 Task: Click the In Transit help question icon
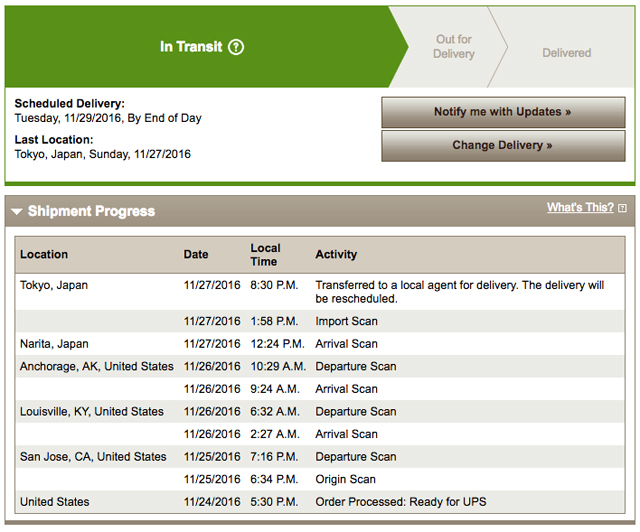(236, 47)
